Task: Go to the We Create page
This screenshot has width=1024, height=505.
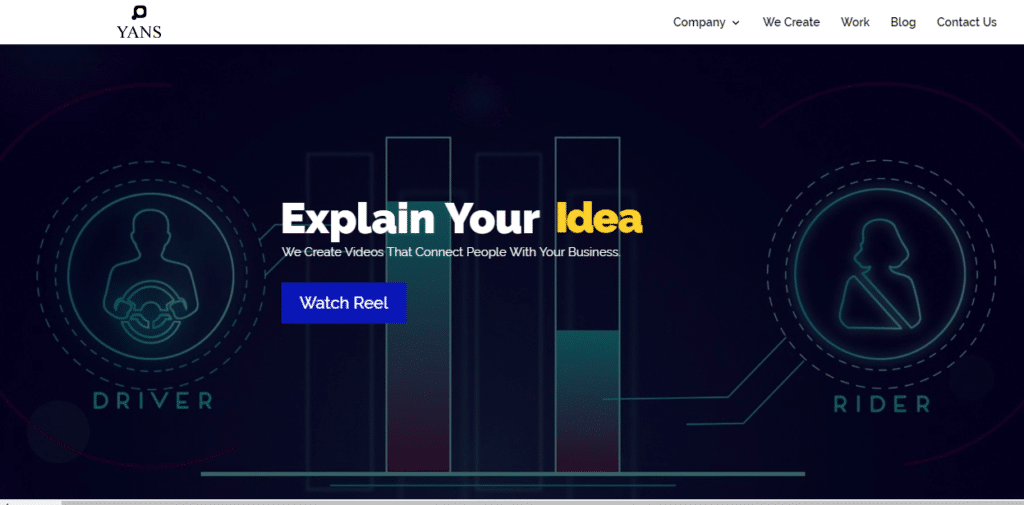Action: point(791,22)
